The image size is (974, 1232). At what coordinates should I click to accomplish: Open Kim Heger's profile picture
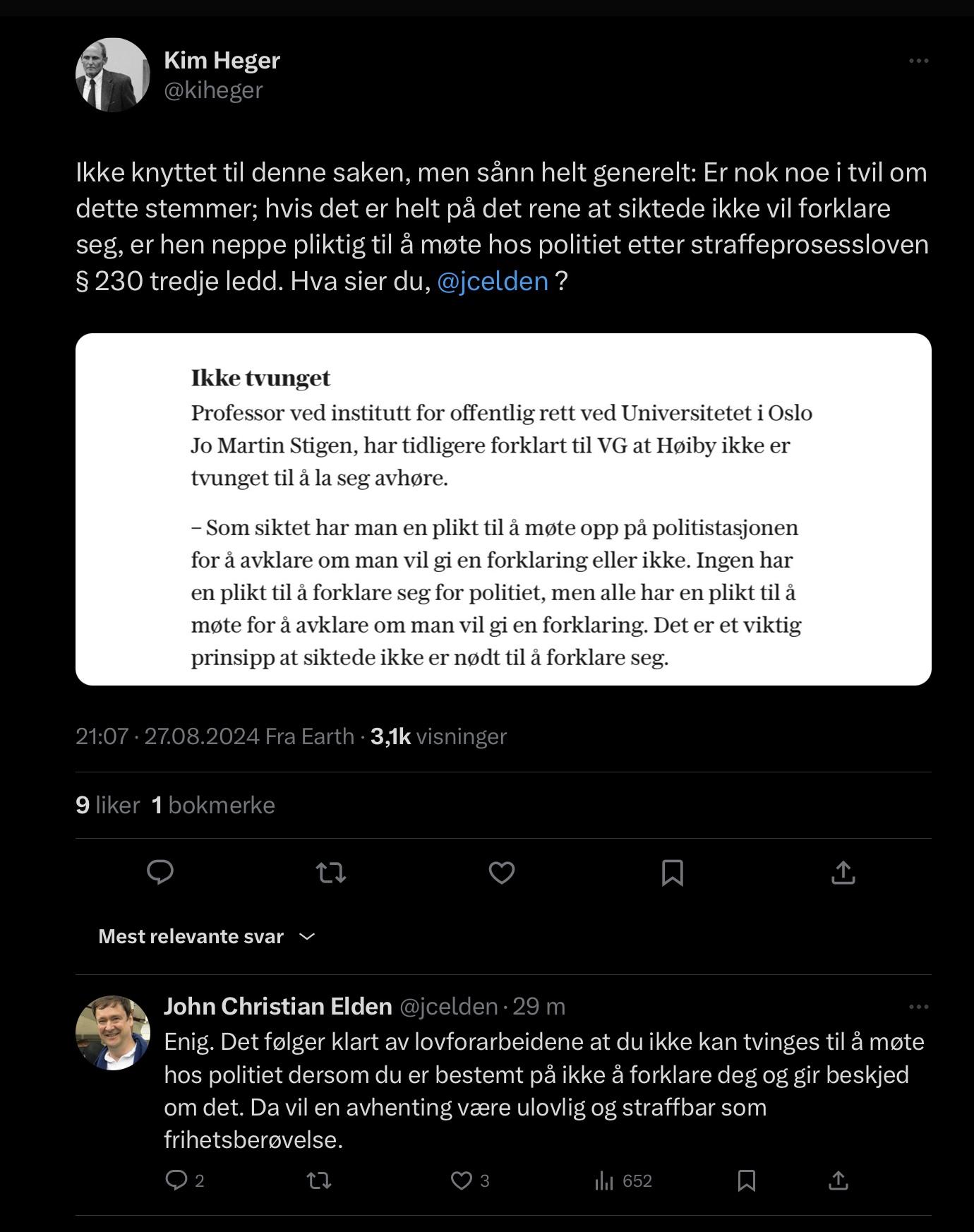point(113,75)
